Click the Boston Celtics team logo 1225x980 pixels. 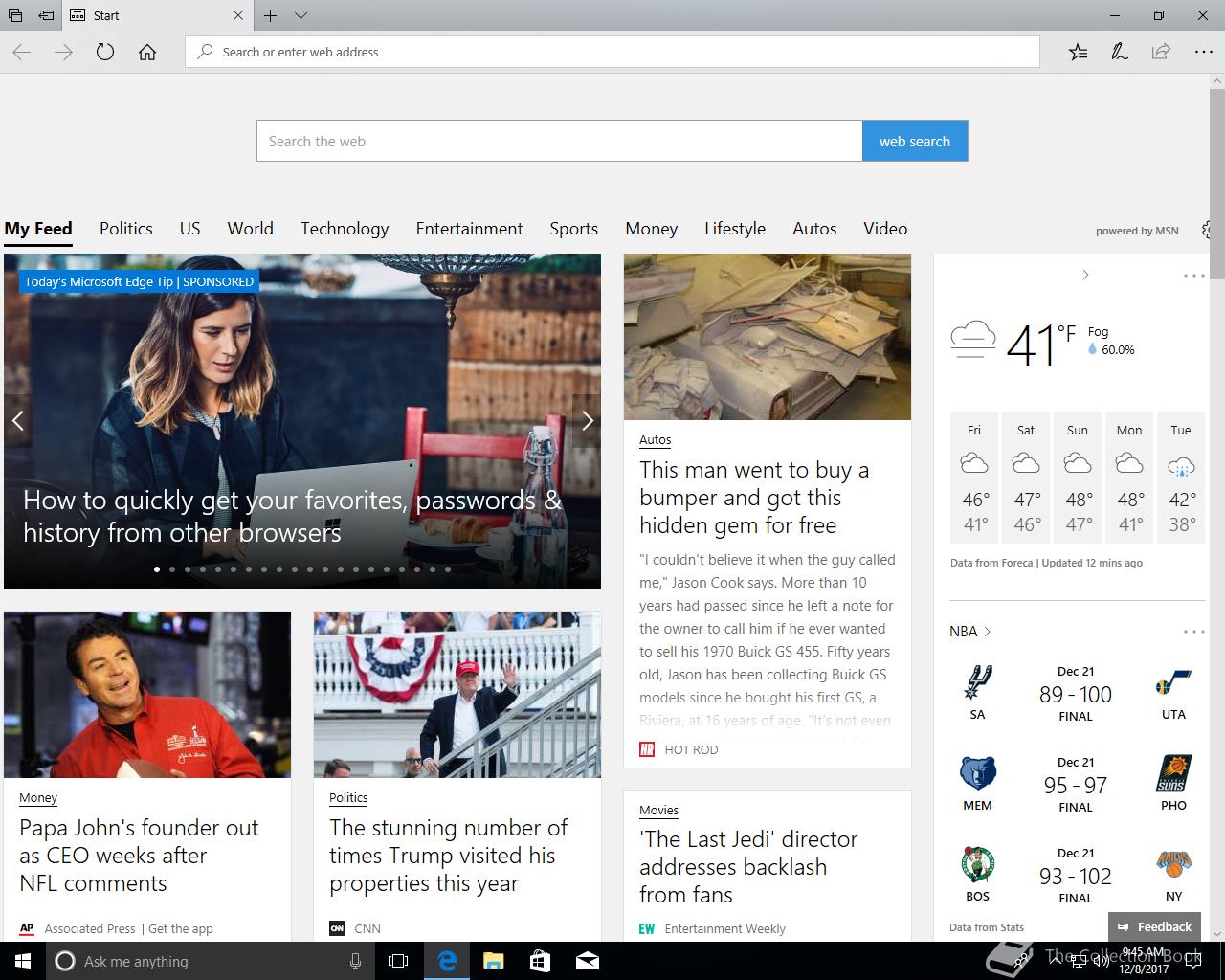pyautogui.click(x=978, y=864)
